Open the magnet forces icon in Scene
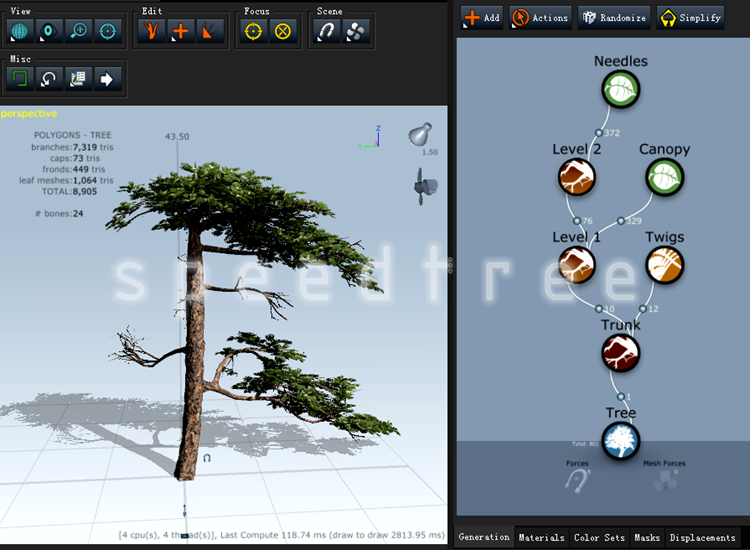750x550 pixels. click(x=327, y=31)
